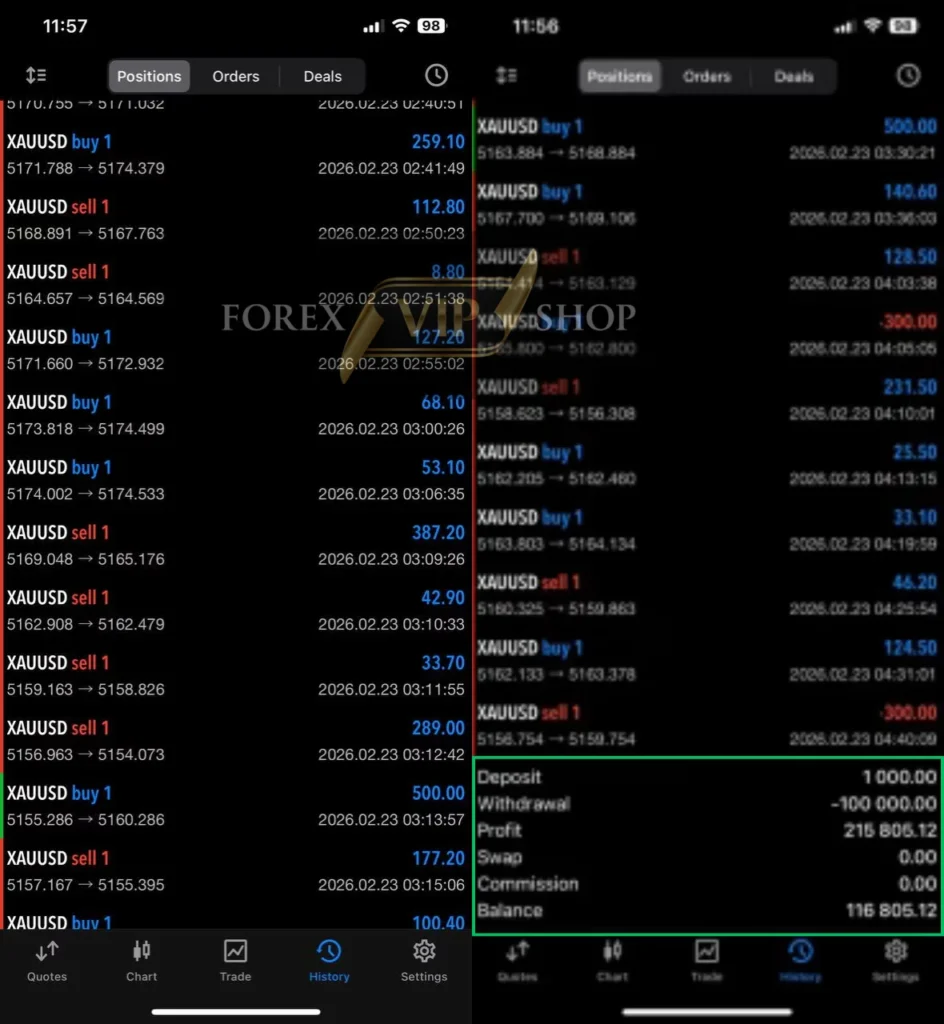Tap the Withdrawal amount -100 000.00

(884, 803)
